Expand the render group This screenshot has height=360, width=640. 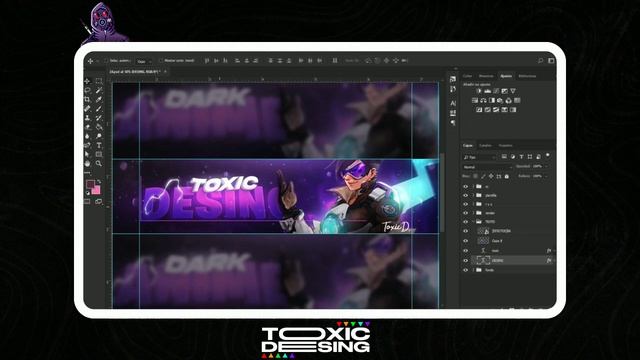[473, 213]
